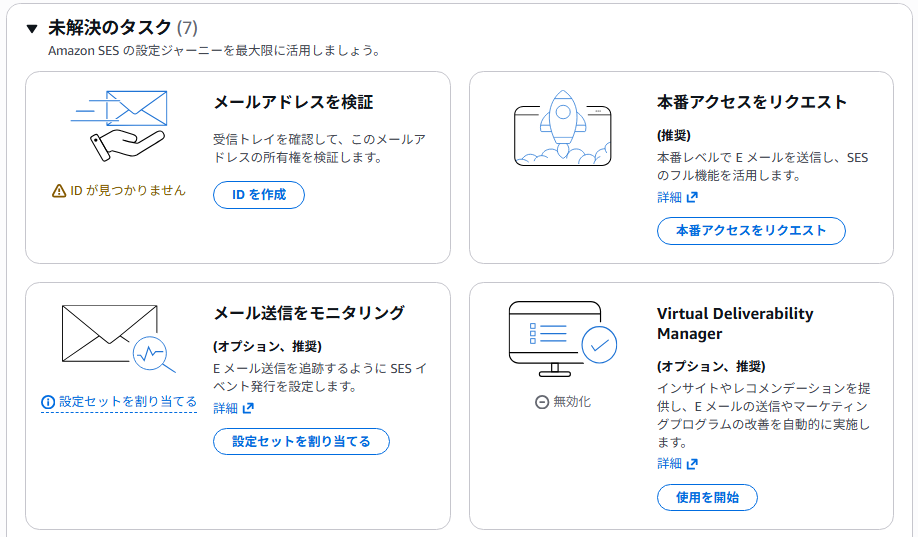
Task: Click the dotted-underlined 設定セットを割り当てる status text
Action: point(128,402)
